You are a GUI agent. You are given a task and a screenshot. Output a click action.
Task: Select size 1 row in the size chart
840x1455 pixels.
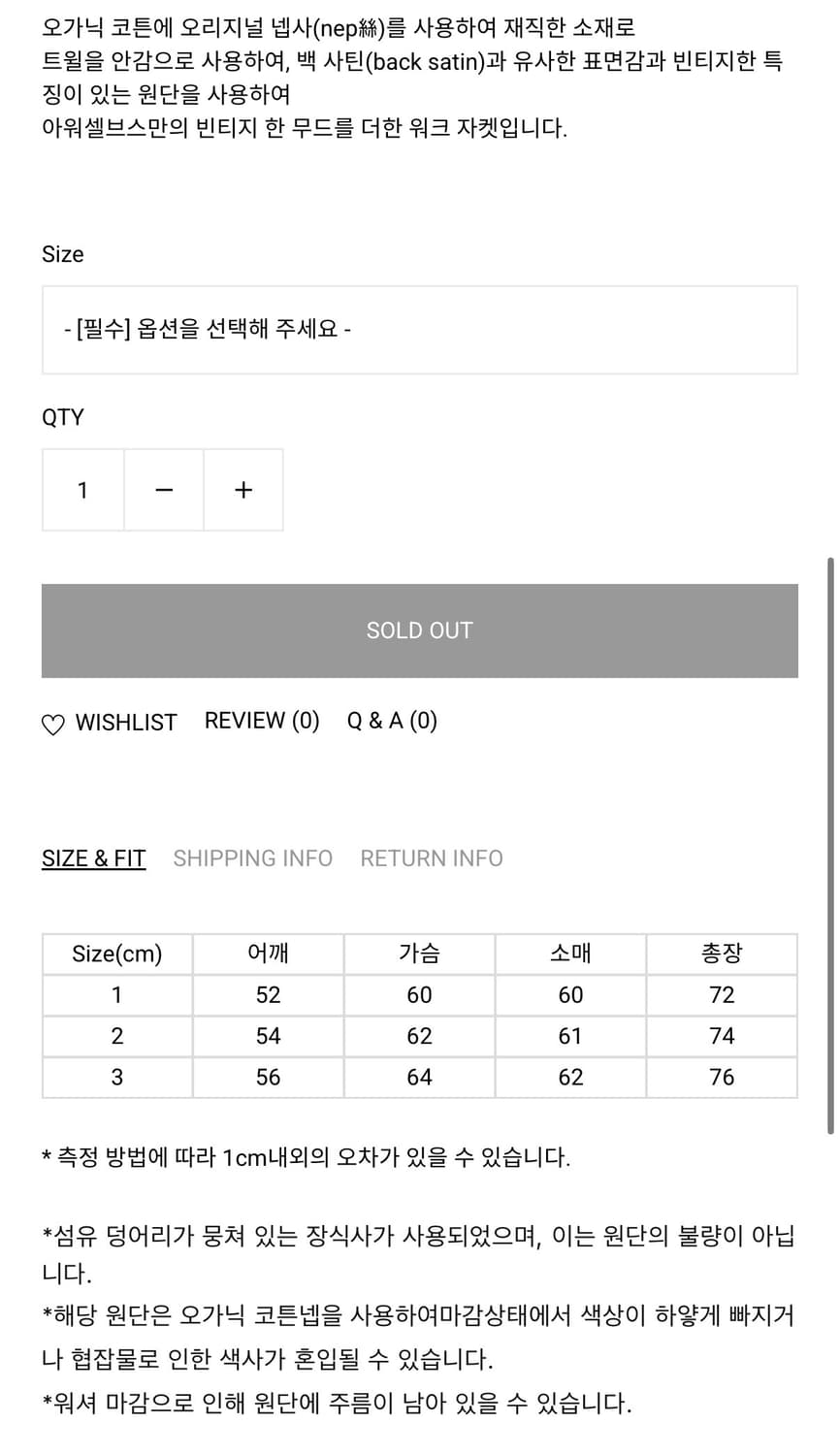coord(116,994)
